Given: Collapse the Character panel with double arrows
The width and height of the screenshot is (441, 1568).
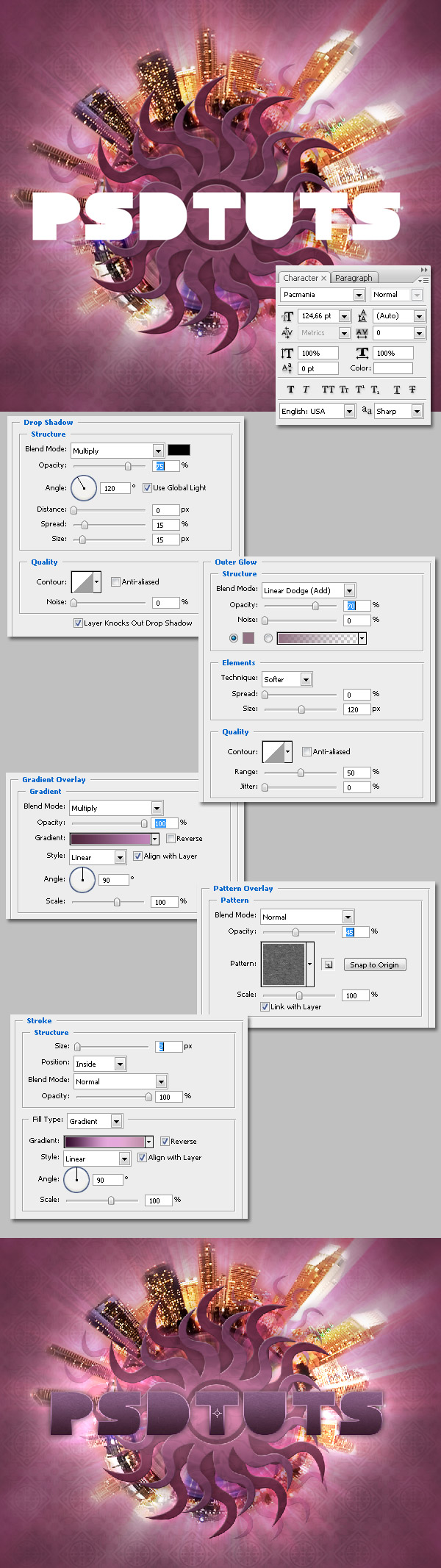Looking at the screenshot, I should 423,270.
